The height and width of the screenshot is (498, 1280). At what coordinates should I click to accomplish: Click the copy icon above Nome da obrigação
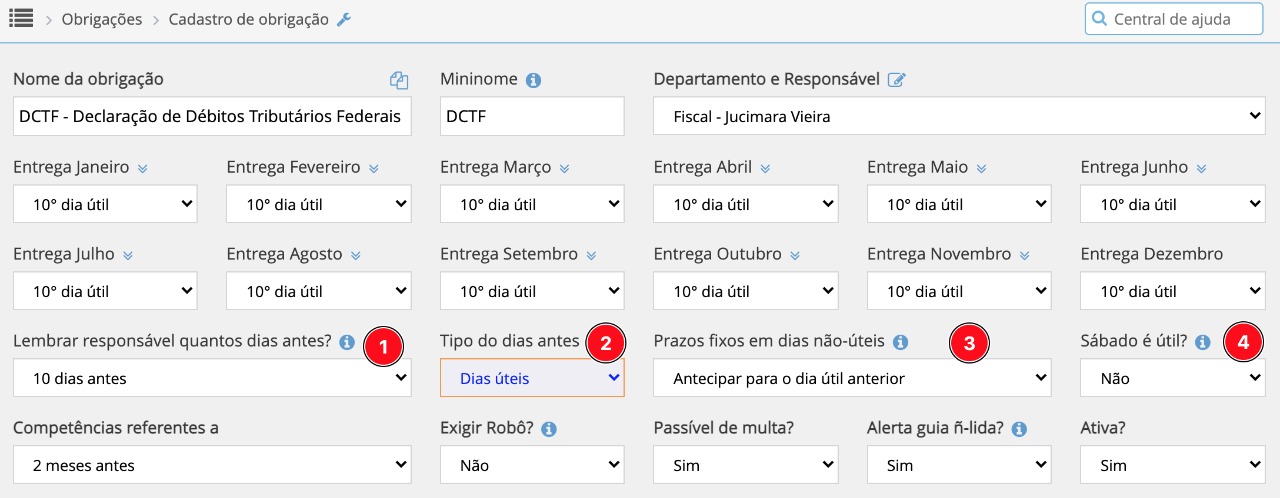pos(399,80)
